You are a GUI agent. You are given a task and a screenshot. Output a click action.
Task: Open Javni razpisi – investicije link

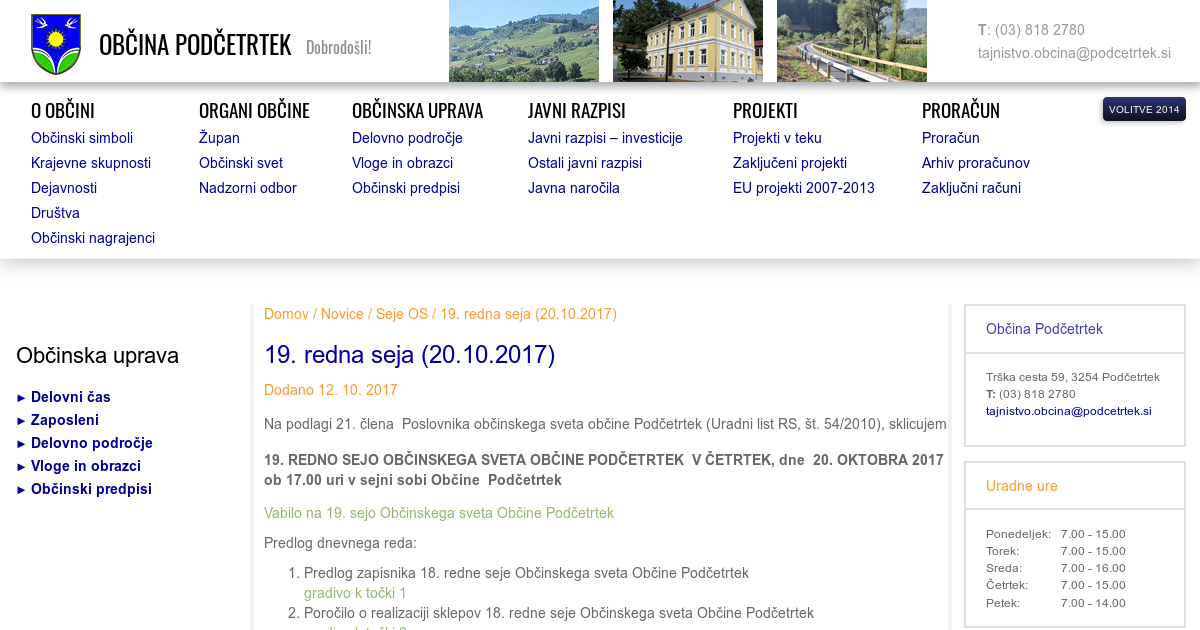coord(605,138)
